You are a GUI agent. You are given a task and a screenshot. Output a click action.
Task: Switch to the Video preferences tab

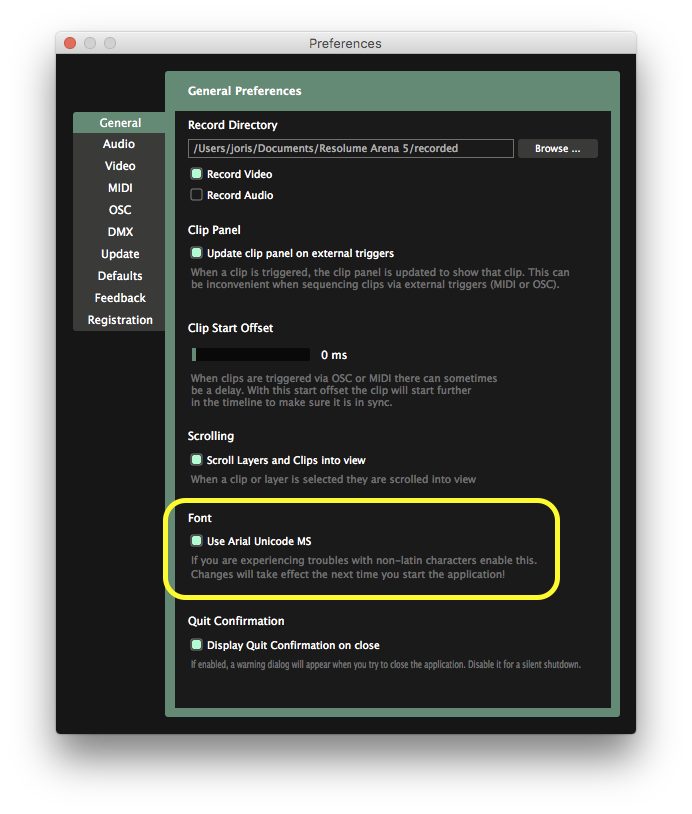click(x=120, y=166)
